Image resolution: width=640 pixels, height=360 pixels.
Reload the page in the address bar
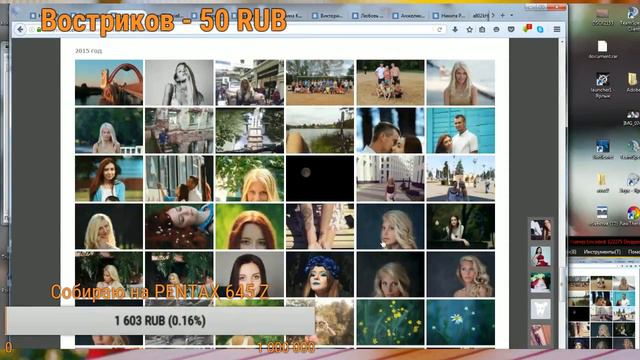click(x=440, y=29)
